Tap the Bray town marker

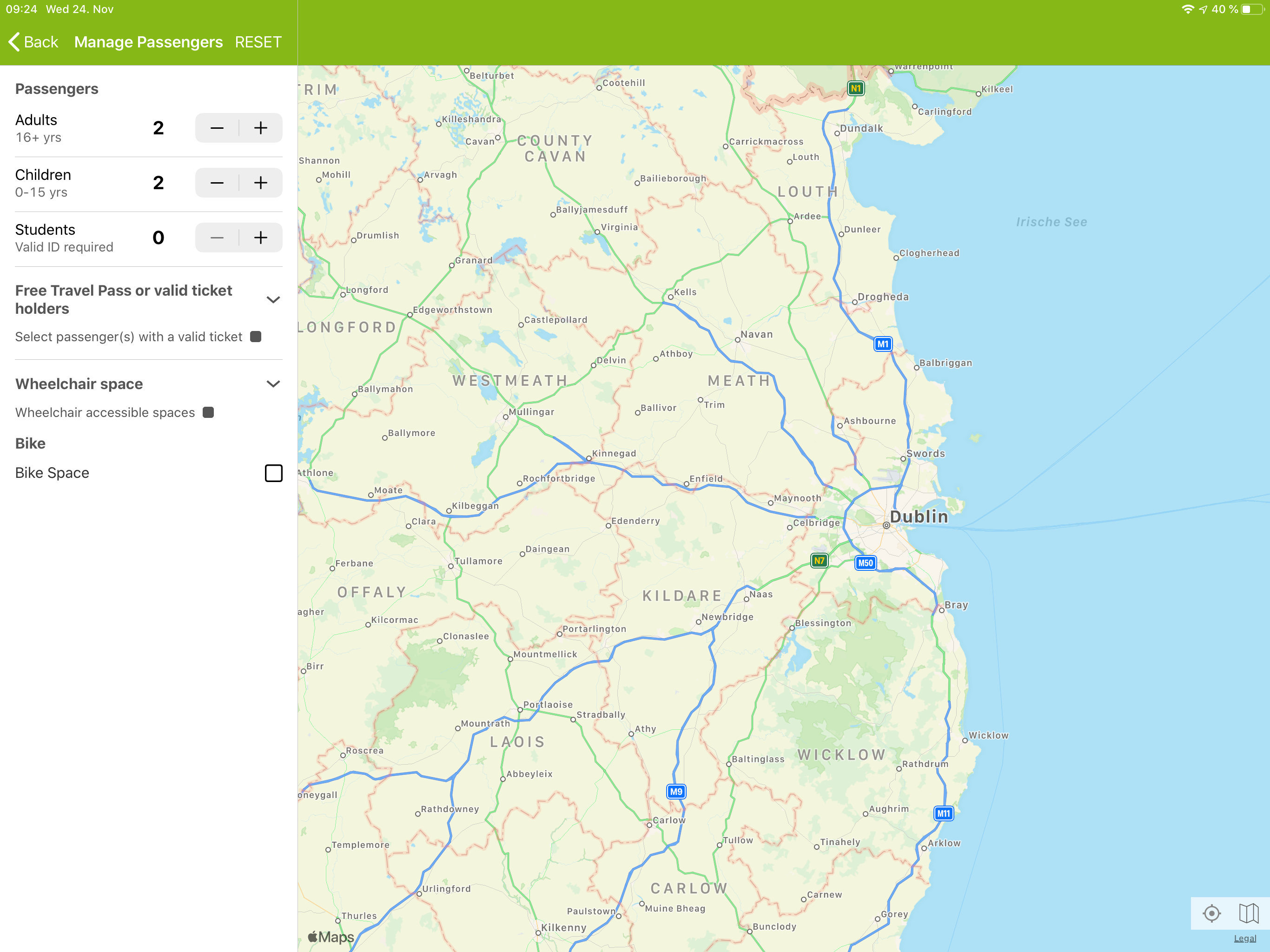tap(942, 610)
